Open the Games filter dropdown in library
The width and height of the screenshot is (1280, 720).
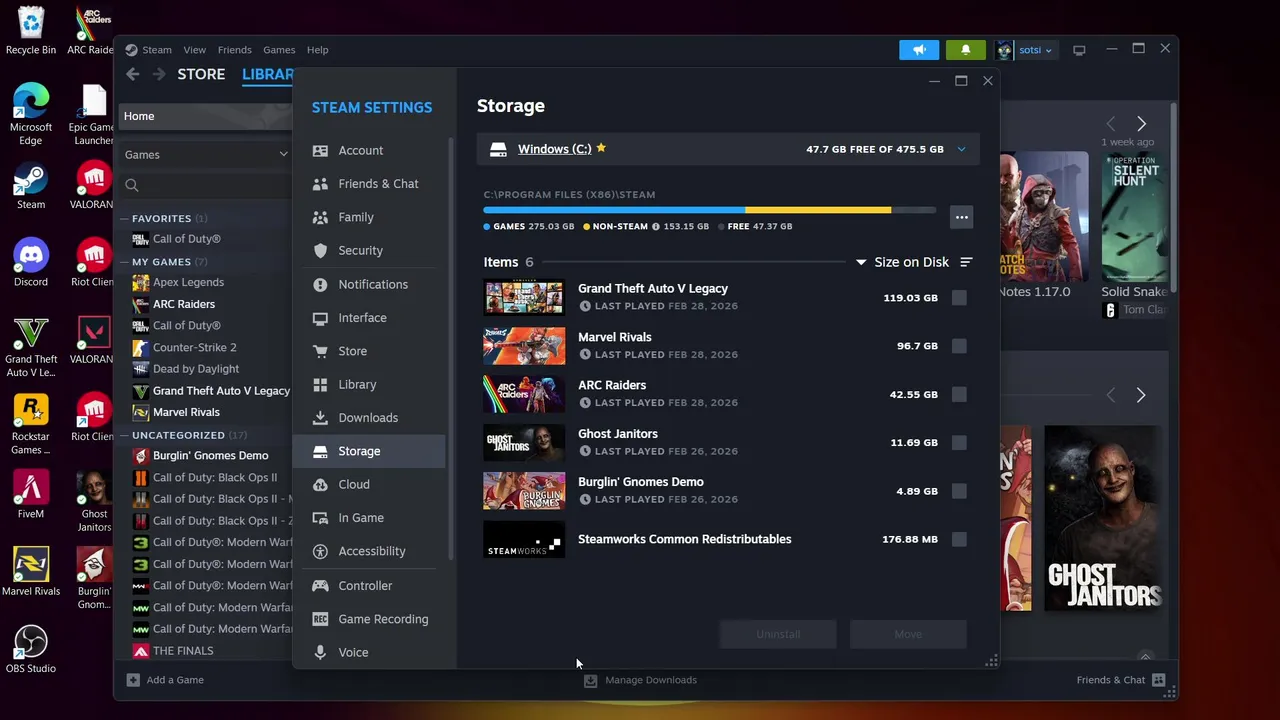click(x=205, y=155)
